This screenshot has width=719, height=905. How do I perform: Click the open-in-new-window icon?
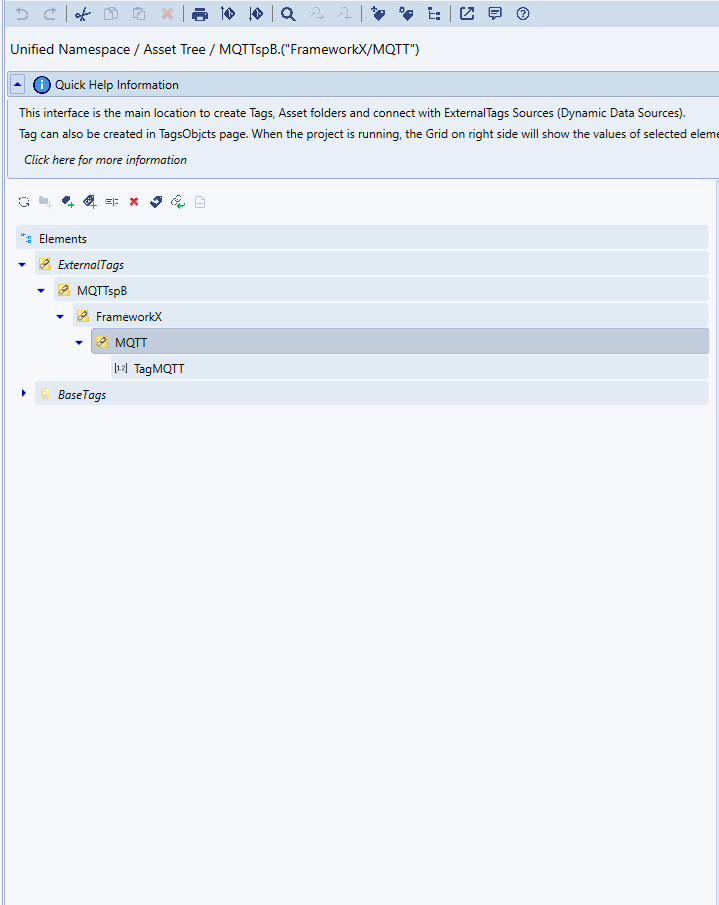coord(467,14)
